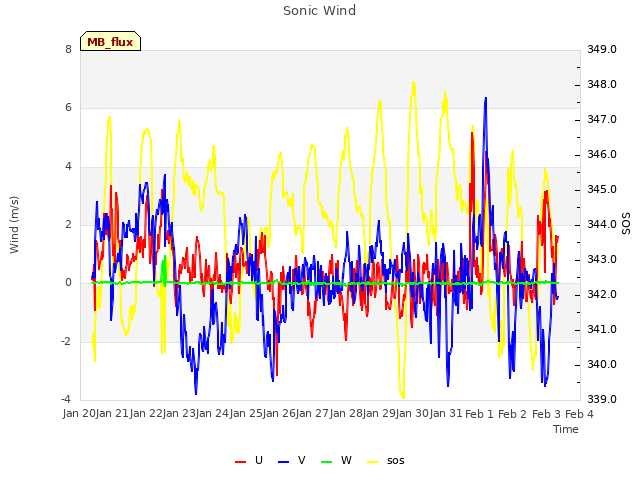Click the 347.0 right axis value
Viewport: 640px width, 480px height.
pos(602,120)
